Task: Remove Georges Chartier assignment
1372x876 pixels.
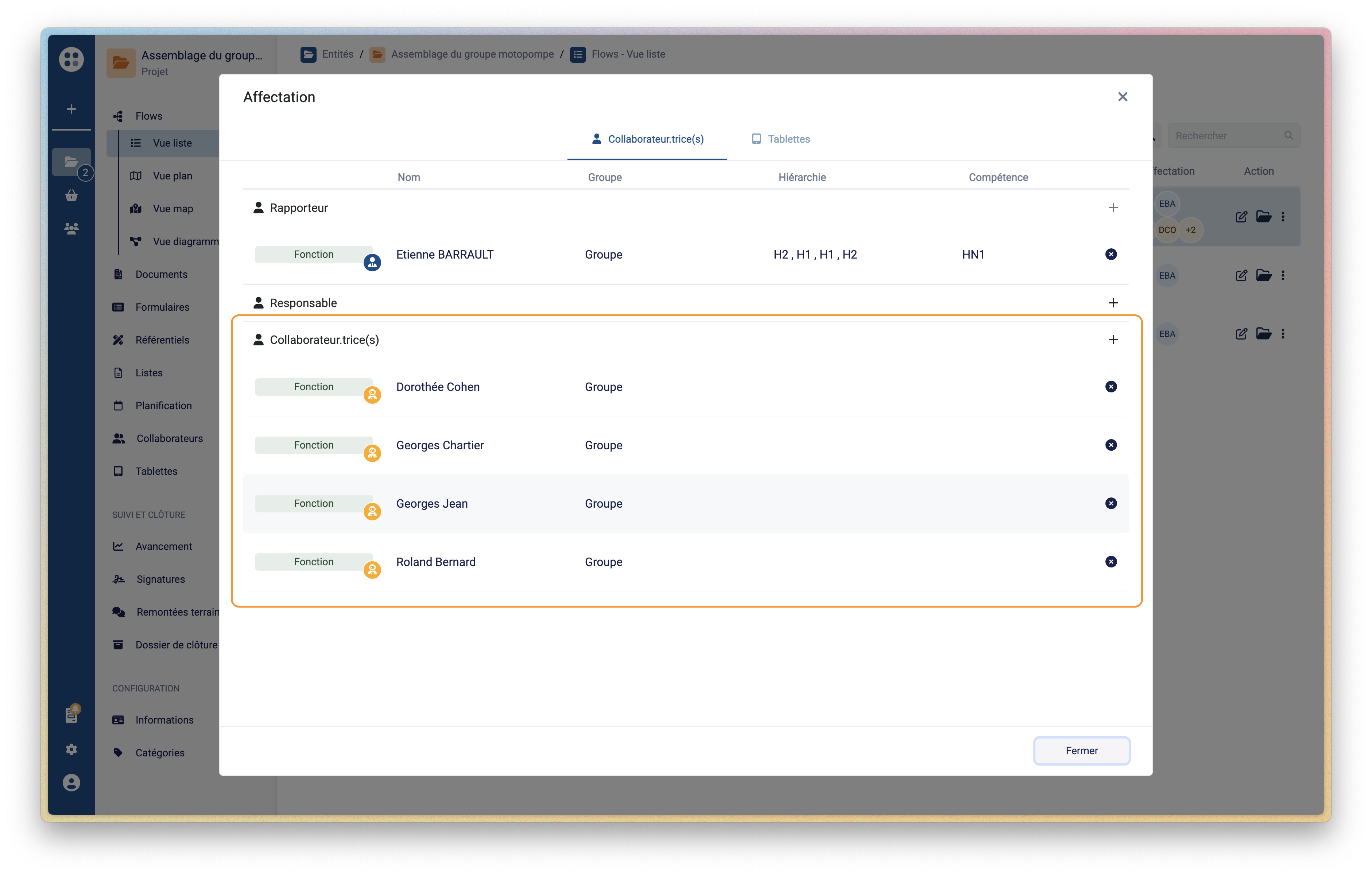Action: point(1111,445)
